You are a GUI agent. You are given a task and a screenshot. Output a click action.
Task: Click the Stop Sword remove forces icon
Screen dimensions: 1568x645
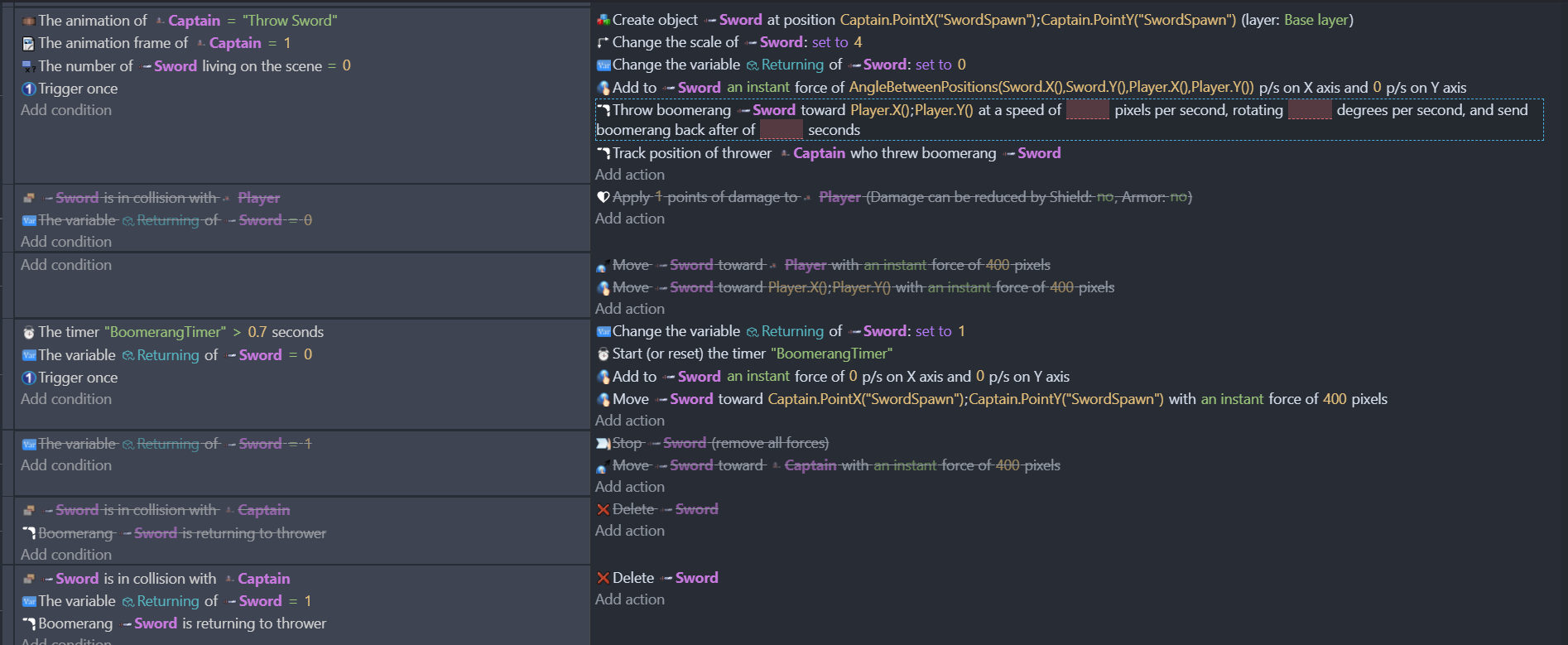click(604, 443)
